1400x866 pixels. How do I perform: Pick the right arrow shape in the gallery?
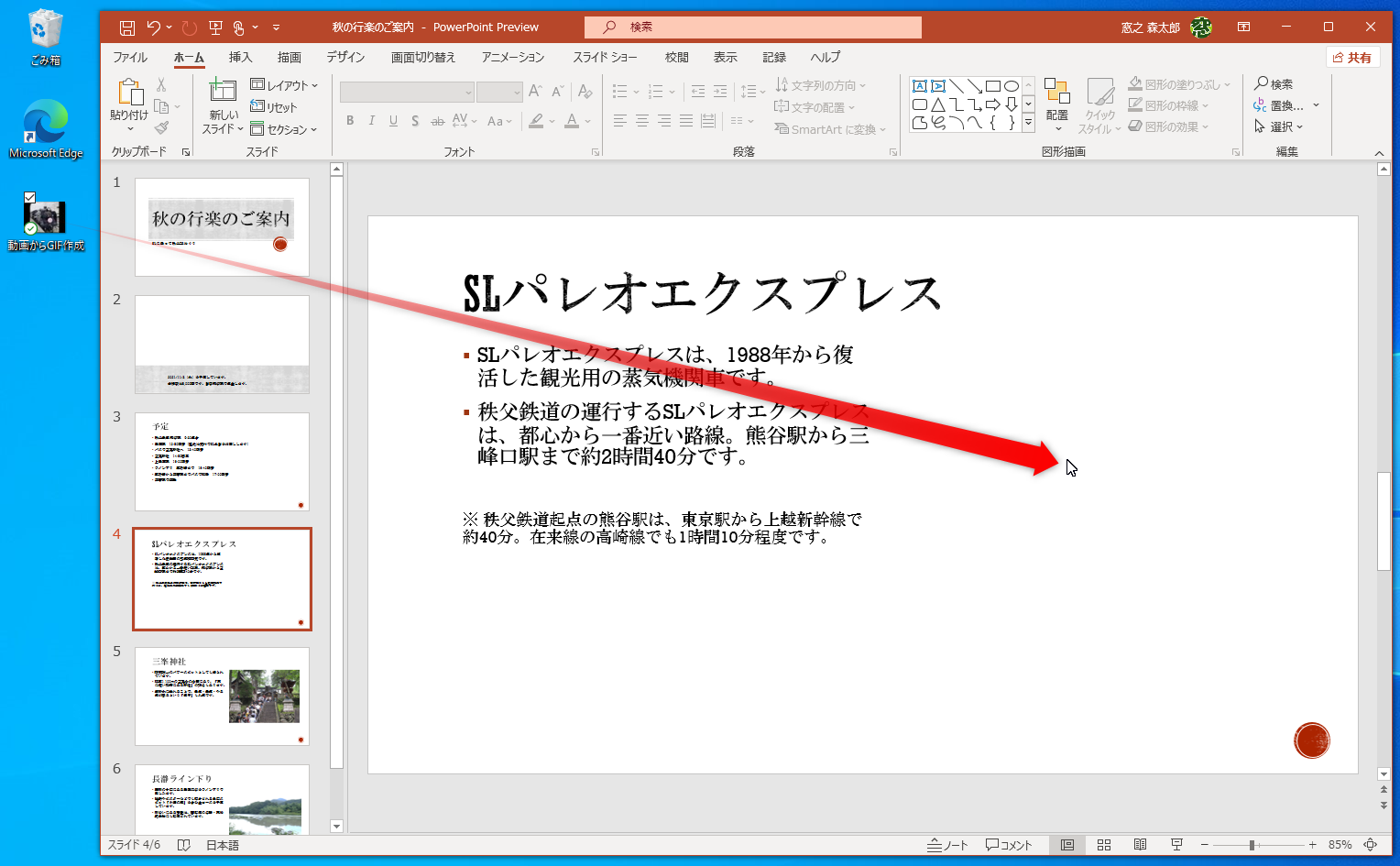pyautogui.click(x=993, y=104)
